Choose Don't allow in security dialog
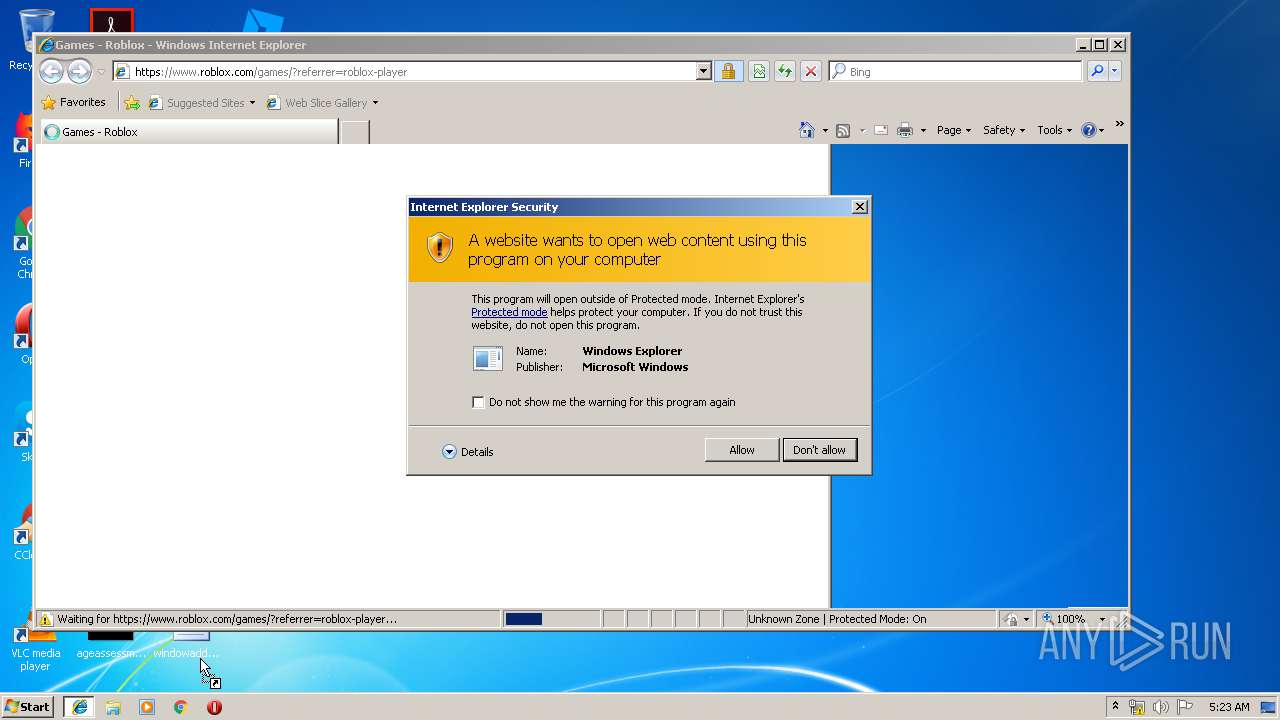The image size is (1280, 720). (819, 450)
